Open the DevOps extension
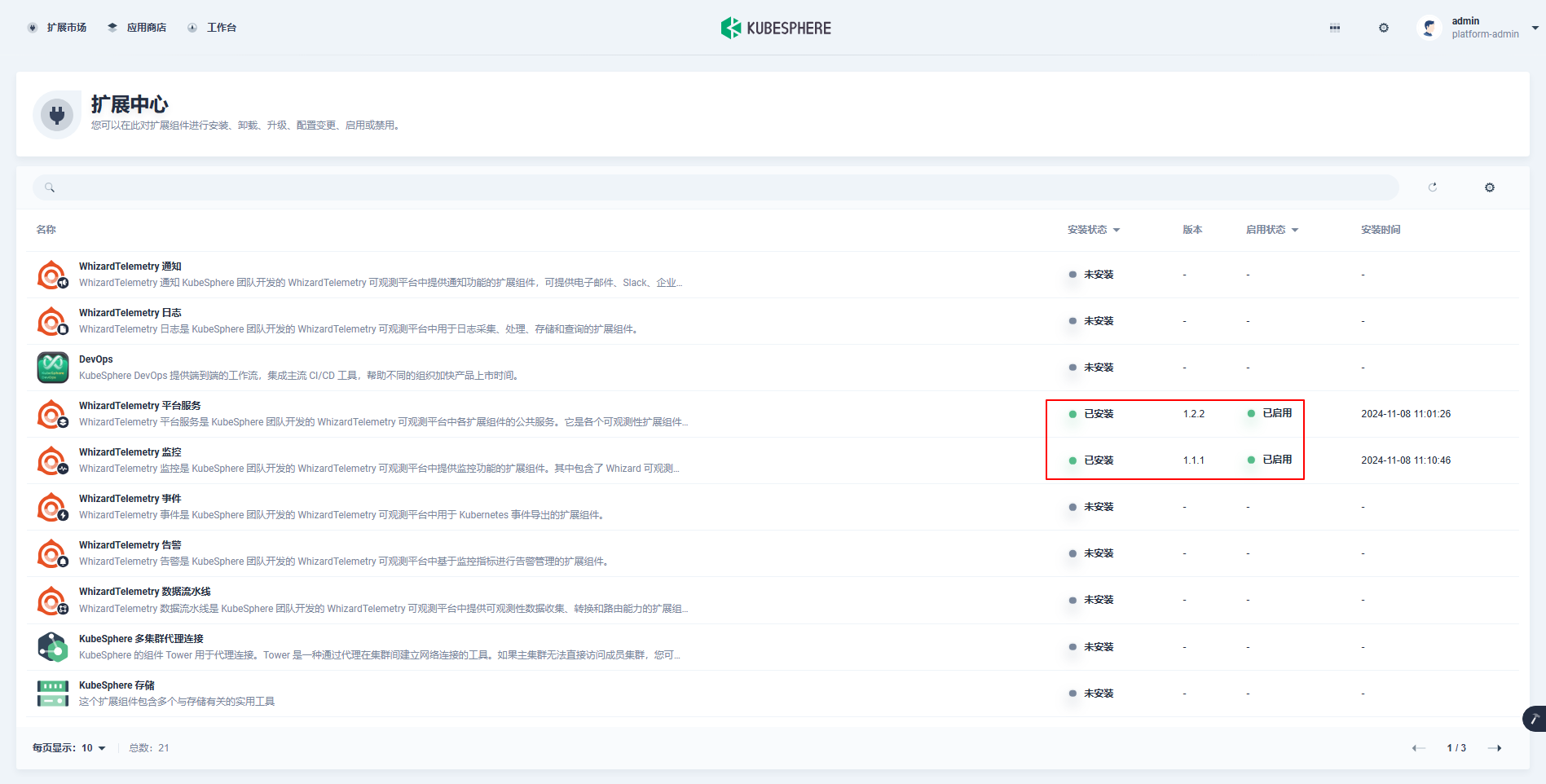The width and height of the screenshot is (1546, 784). (x=96, y=359)
